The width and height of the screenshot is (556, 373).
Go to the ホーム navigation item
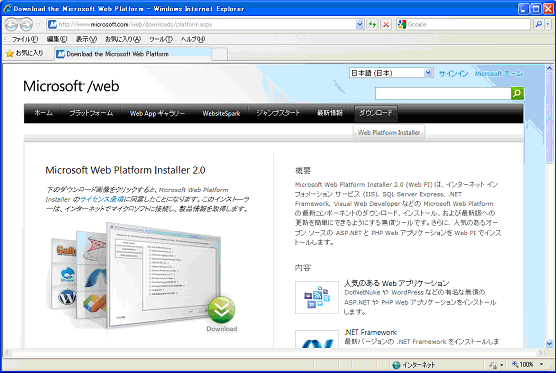pyautogui.click(x=43, y=113)
